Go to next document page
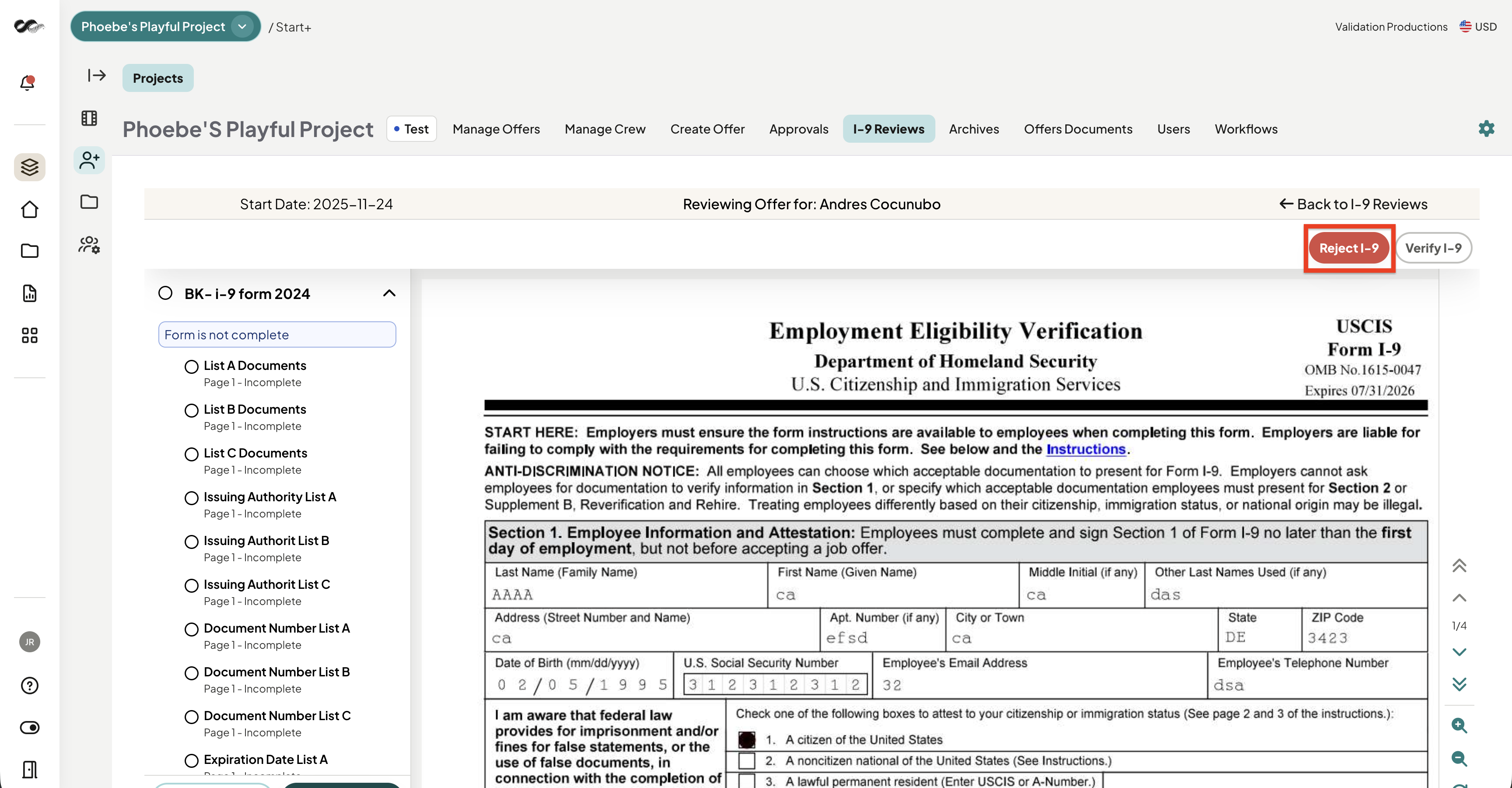The image size is (1512, 788). (x=1459, y=652)
